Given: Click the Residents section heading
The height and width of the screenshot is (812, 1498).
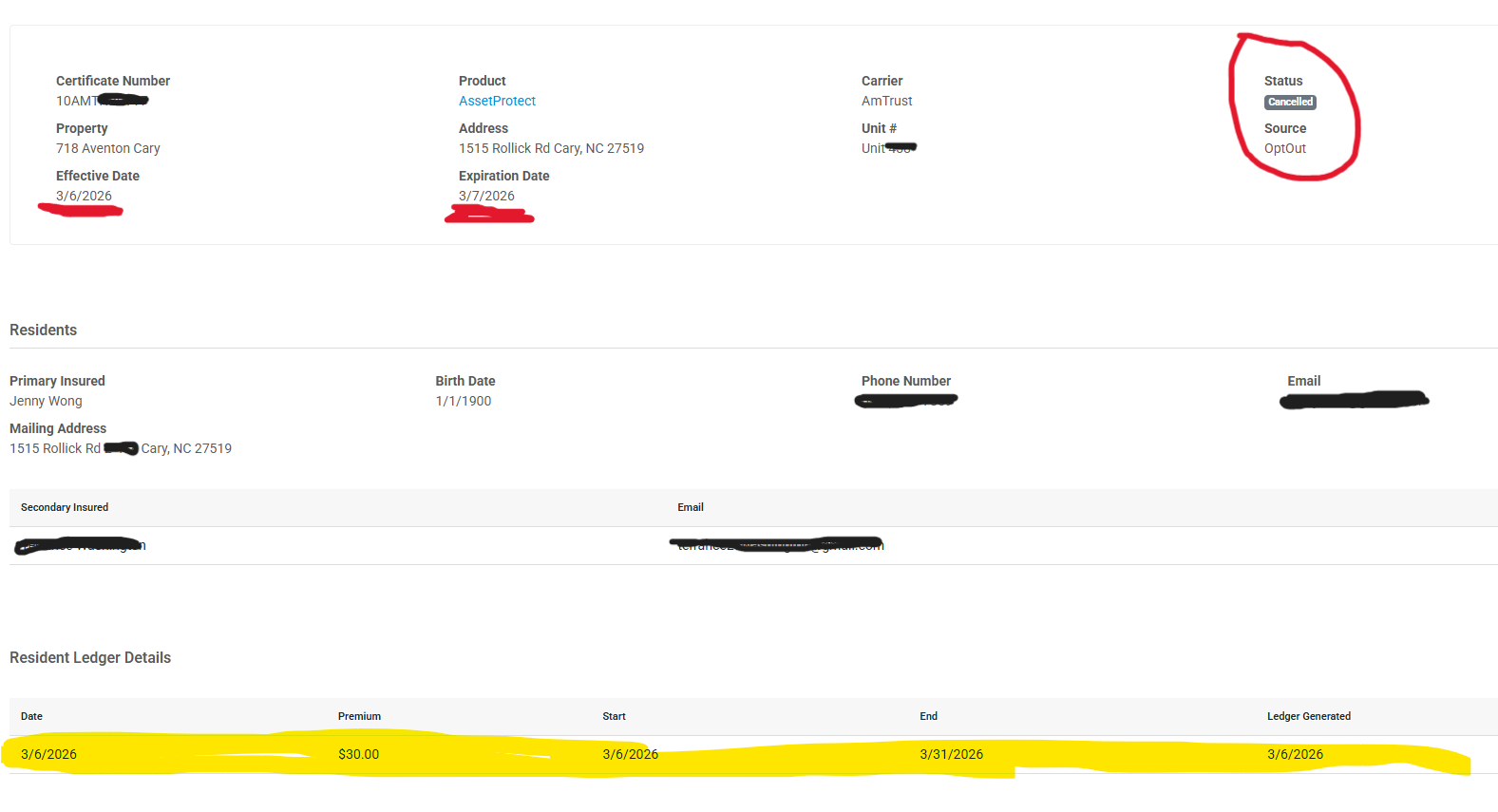Looking at the screenshot, I should [43, 330].
